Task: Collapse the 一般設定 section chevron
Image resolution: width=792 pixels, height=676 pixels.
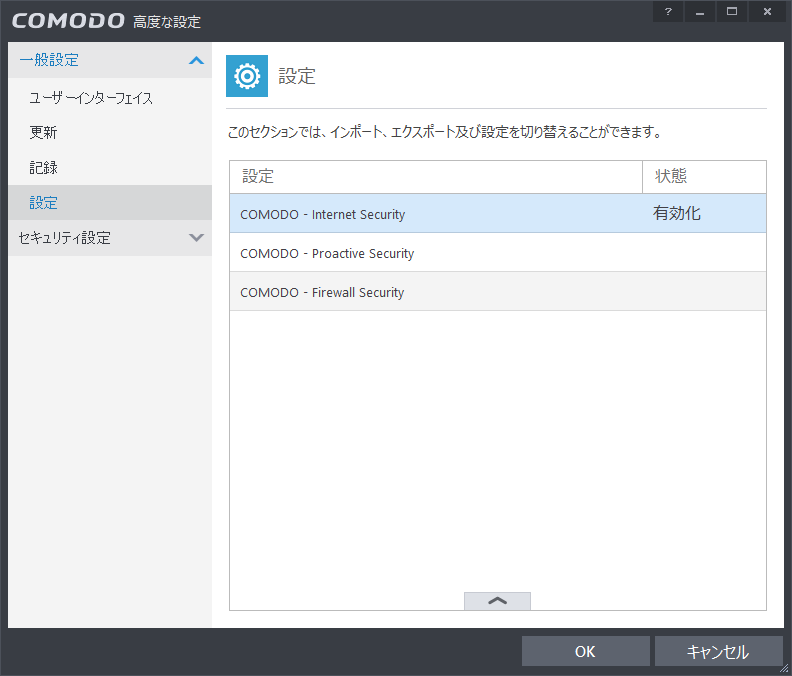Action: coord(196,61)
